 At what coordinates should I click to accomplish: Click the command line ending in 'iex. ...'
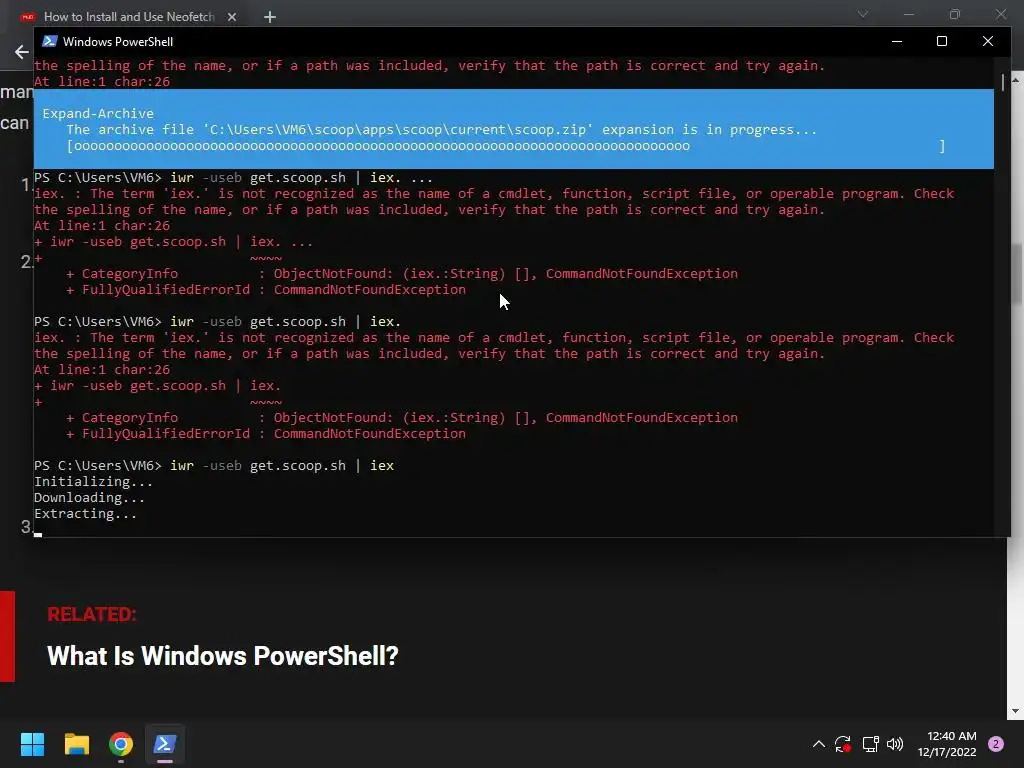tap(301, 178)
